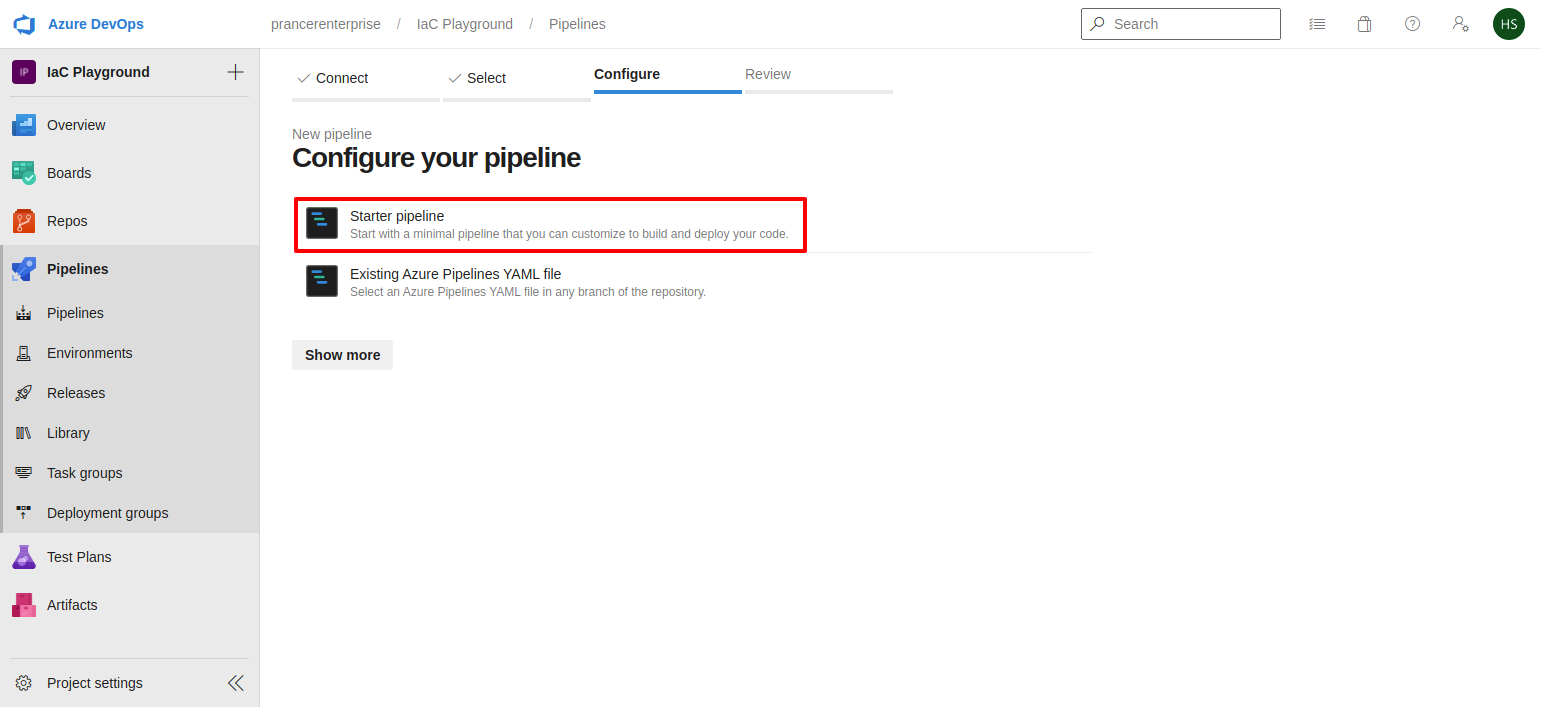Click the 'New pipeline' subtitle text
The width and height of the screenshot is (1541, 707).
[x=332, y=134]
